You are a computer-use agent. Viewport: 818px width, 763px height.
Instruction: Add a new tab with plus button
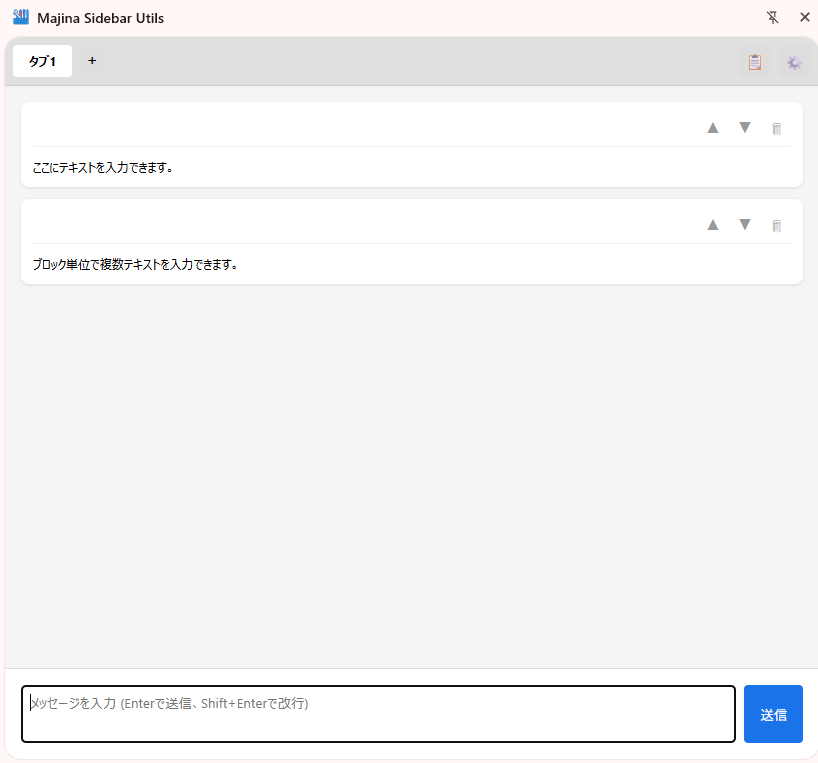pyautogui.click(x=92, y=61)
